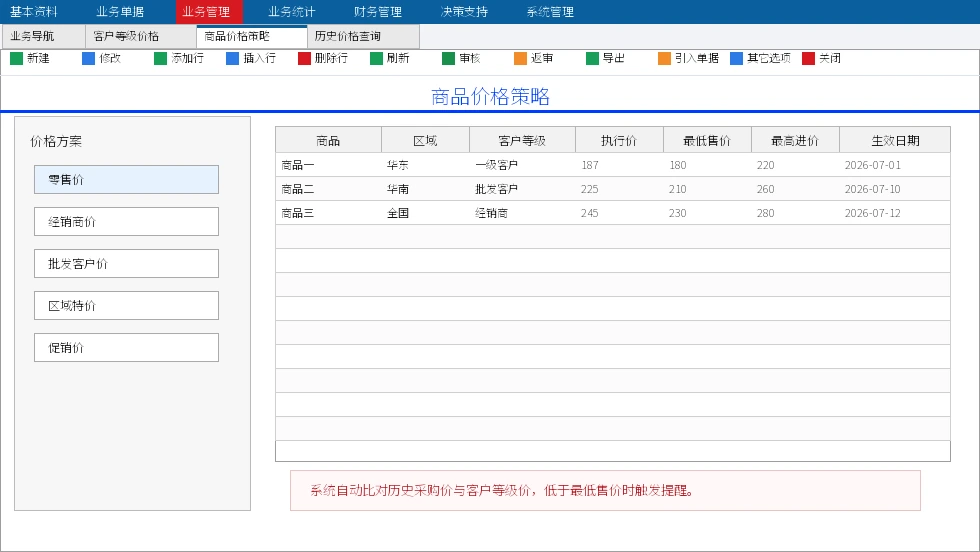Image resolution: width=980 pixels, height=552 pixels.
Task: Click the red 关闭 icon
Action: click(x=808, y=58)
